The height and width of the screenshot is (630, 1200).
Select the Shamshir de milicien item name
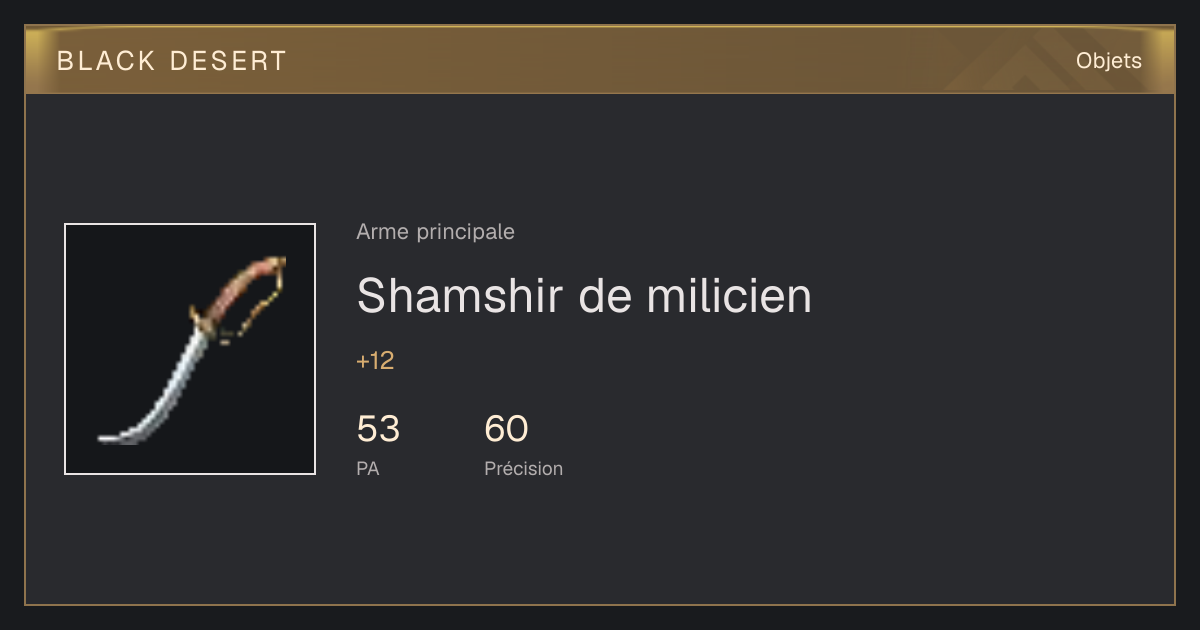(x=584, y=295)
